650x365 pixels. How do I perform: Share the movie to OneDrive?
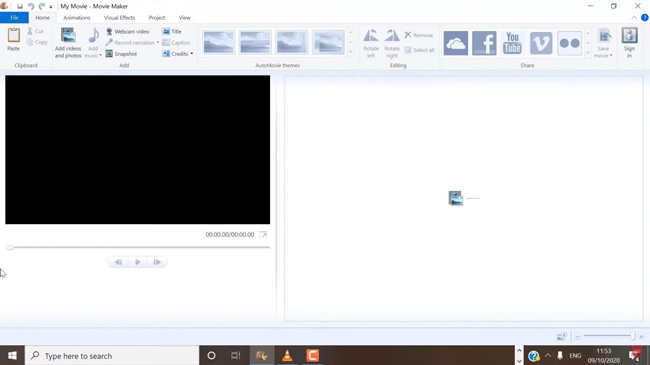[456, 43]
